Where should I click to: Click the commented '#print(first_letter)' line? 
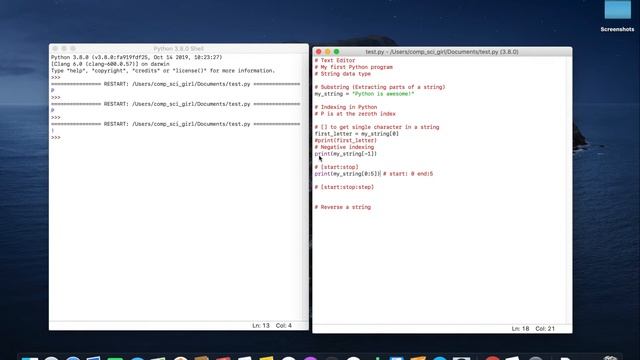[346, 140]
